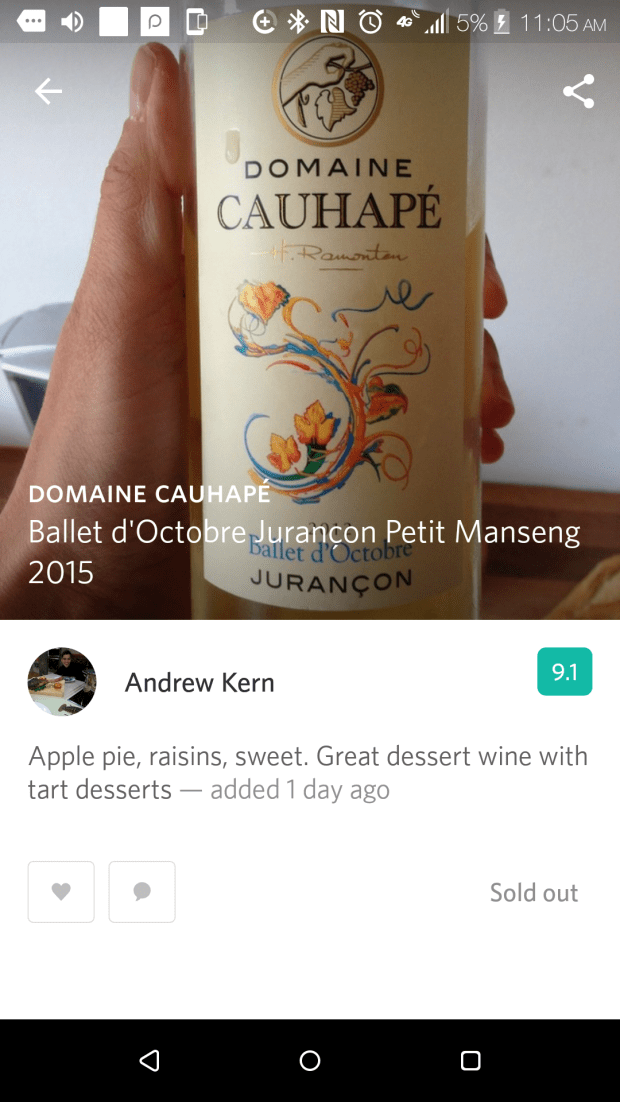Viewport: 620px width, 1102px height.
Task: Tap the back arrow icon
Action: coord(48,91)
